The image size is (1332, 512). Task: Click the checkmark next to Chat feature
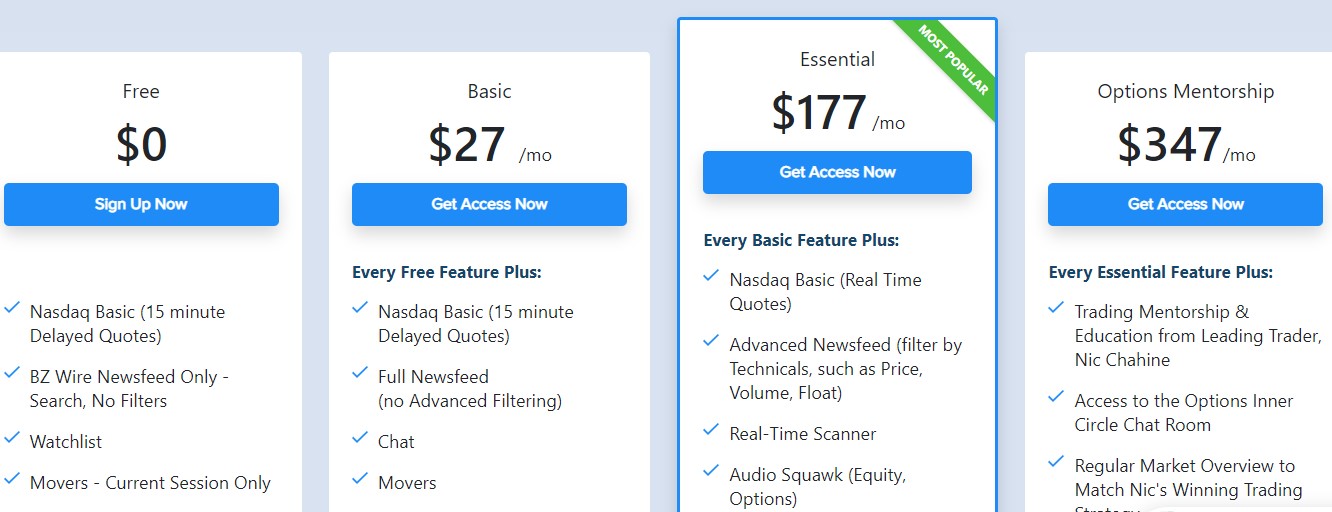[x=360, y=438]
